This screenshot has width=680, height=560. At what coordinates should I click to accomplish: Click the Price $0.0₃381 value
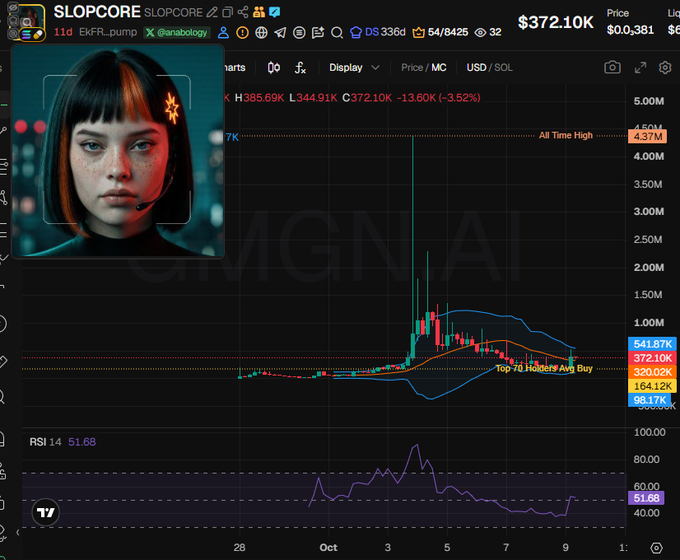coord(630,29)
